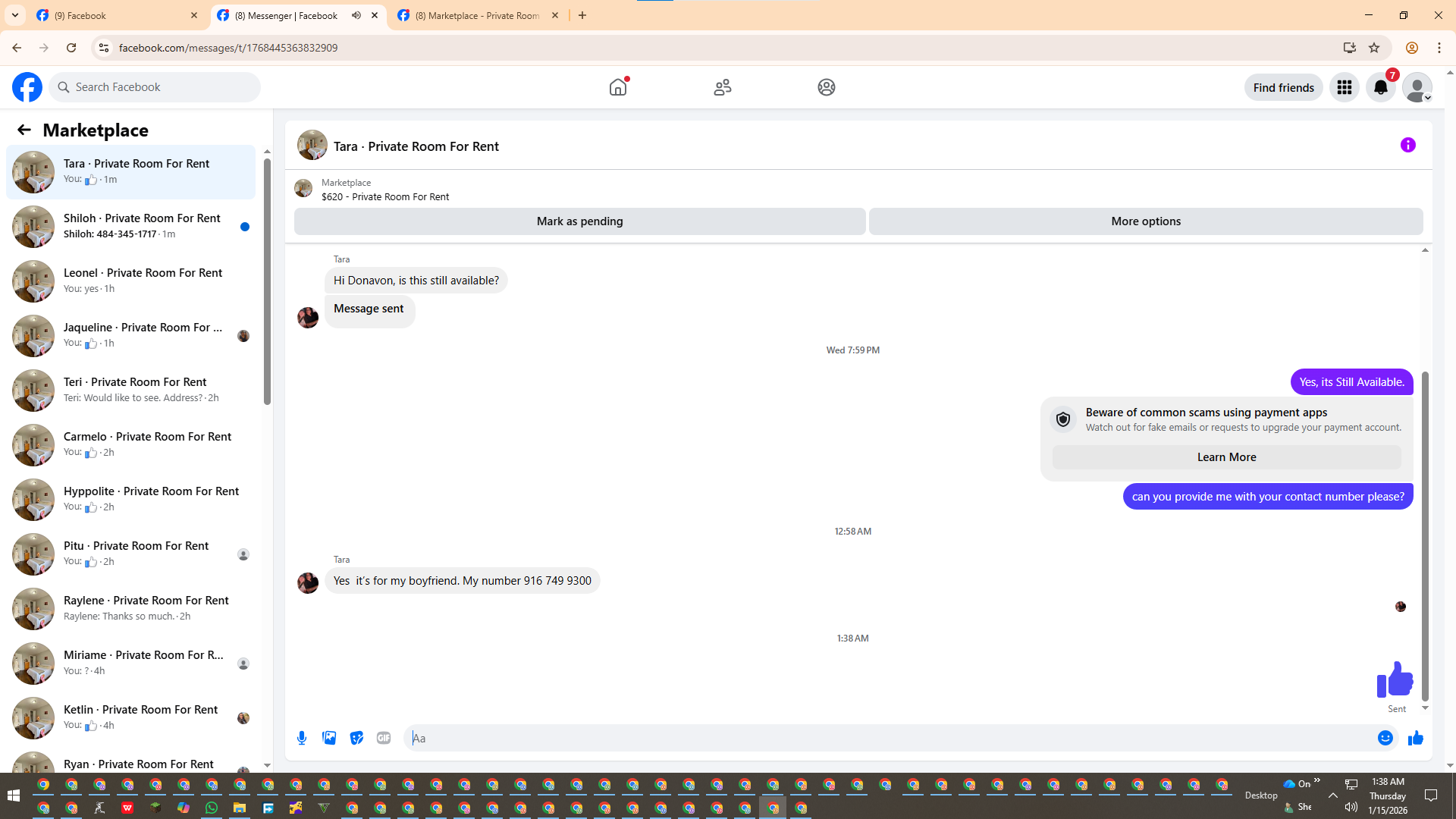This screenshot has height=819, width=1456.
Task: Open the Facebook apps grid menu
Action: [x=1344, y=87]
